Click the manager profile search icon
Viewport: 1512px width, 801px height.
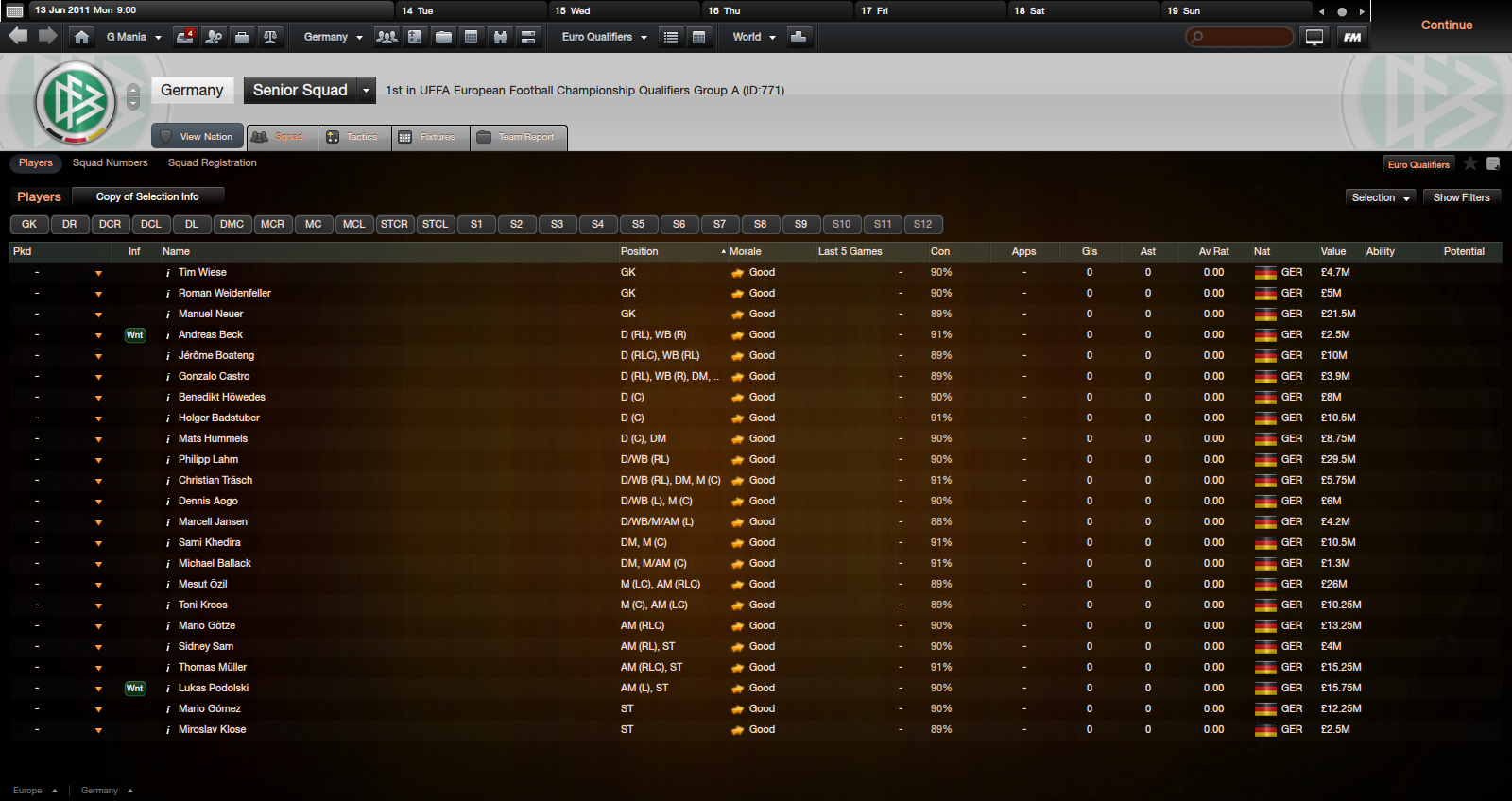215,37
